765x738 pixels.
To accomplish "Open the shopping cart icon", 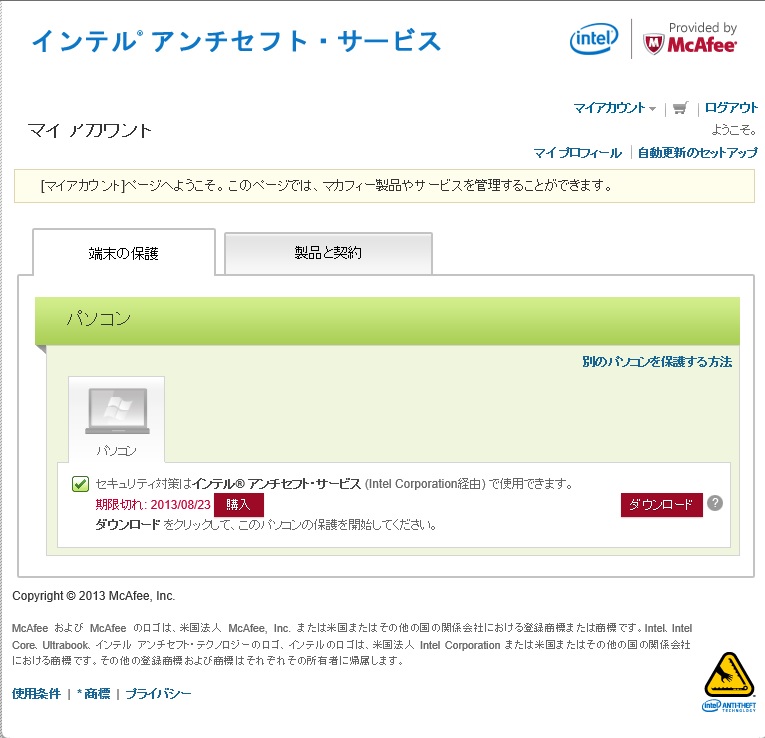I will tap(681, 108).
